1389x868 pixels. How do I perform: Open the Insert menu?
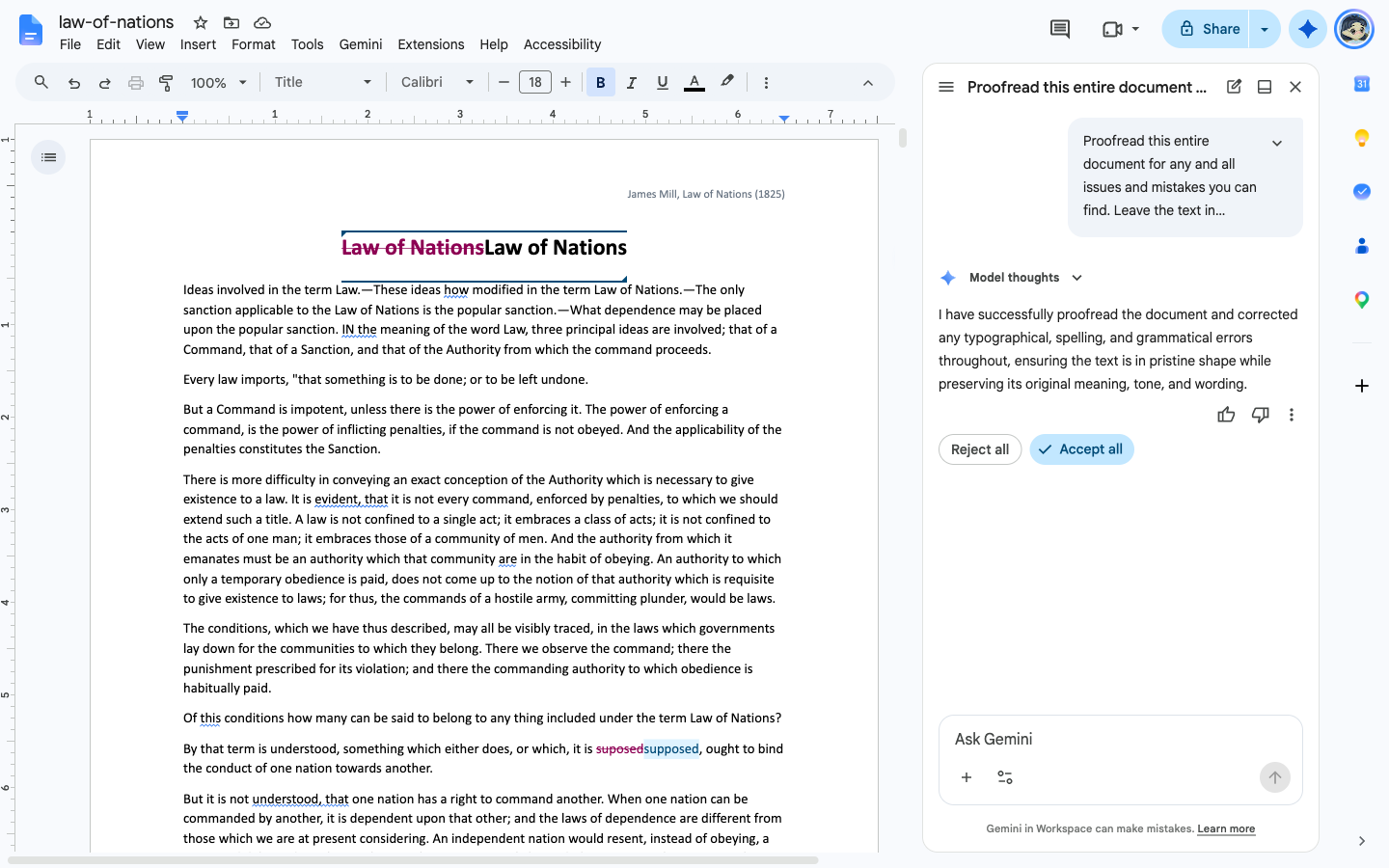click(x=198, y=44)
